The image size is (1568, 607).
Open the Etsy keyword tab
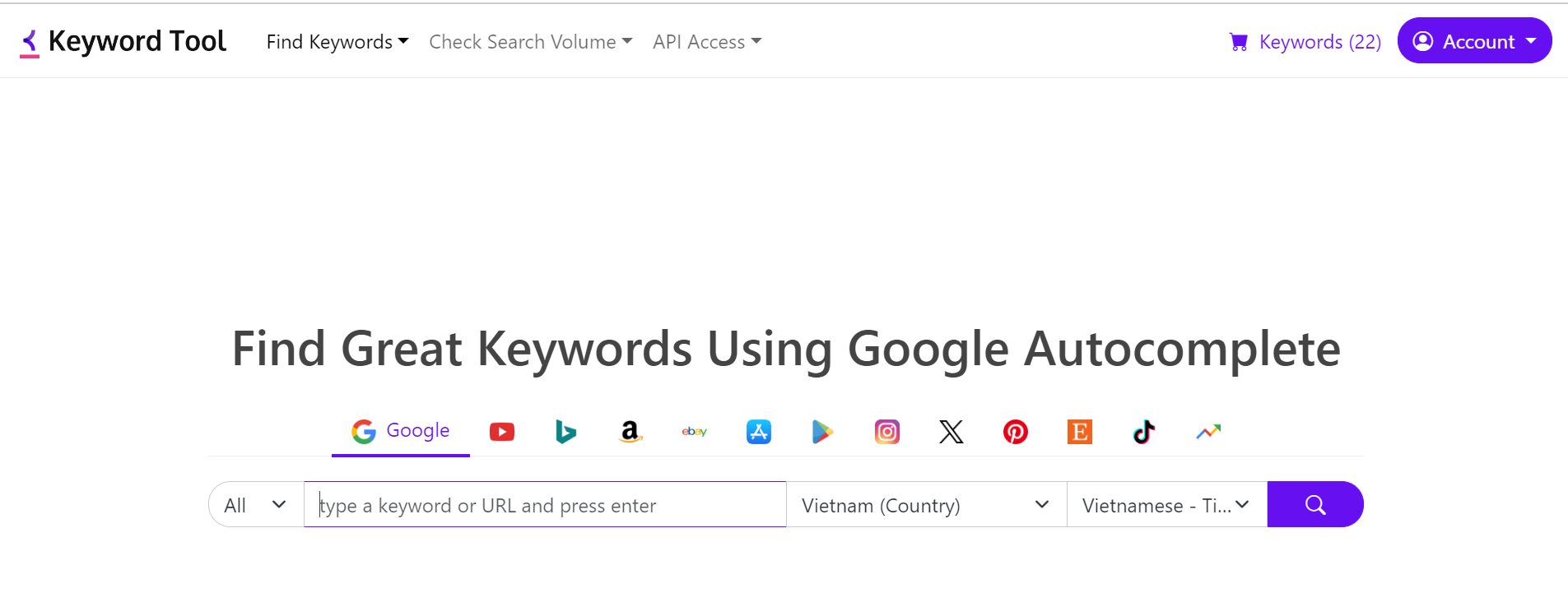(1079, 432)
